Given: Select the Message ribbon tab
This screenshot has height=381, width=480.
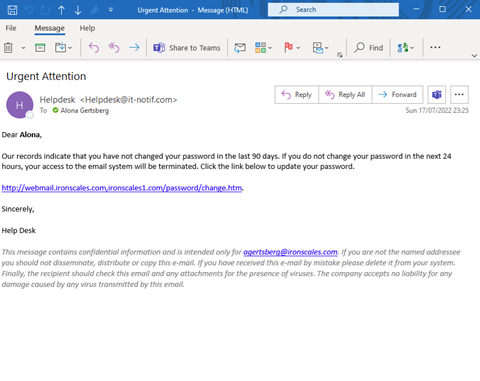Looking at the screenshot, I should coord(50,28).
